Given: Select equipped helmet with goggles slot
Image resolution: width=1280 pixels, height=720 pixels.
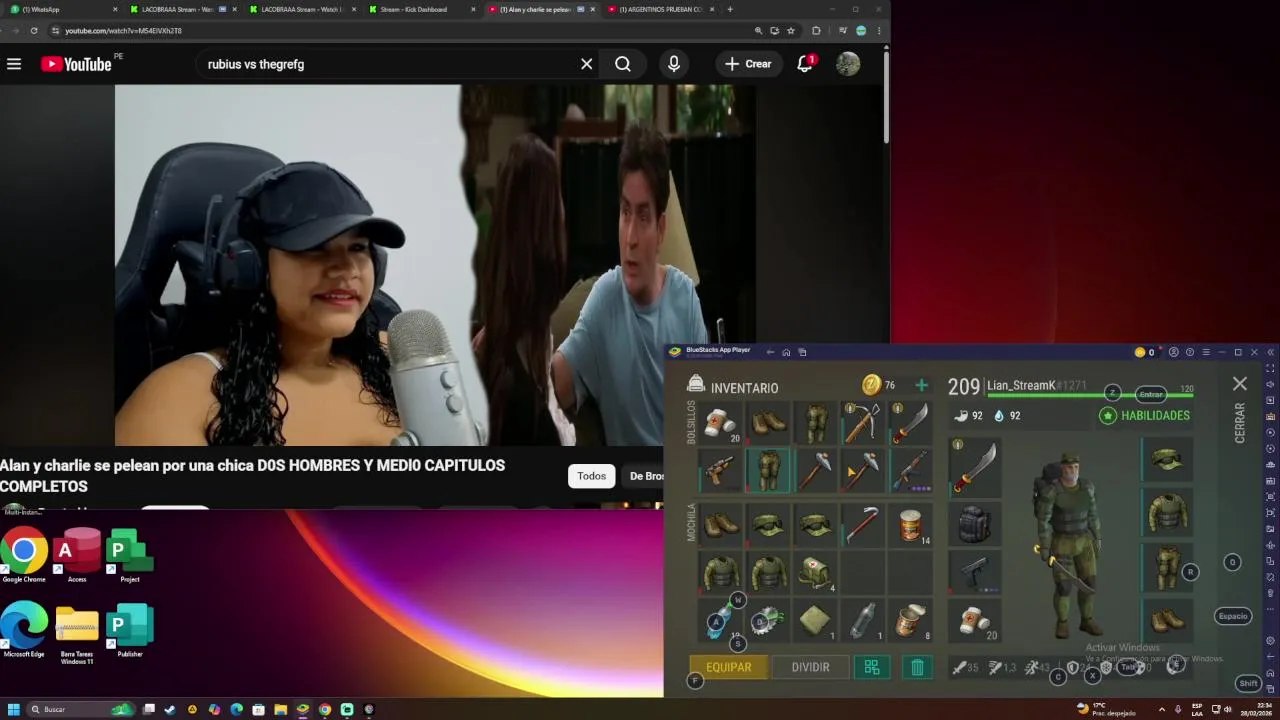Looking at the screenshot, I should (1167, 459).
